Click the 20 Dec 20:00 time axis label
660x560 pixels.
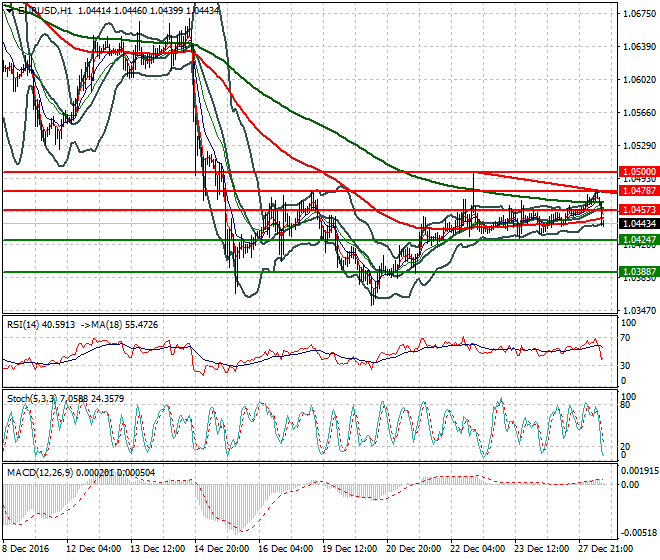(414, 549)
